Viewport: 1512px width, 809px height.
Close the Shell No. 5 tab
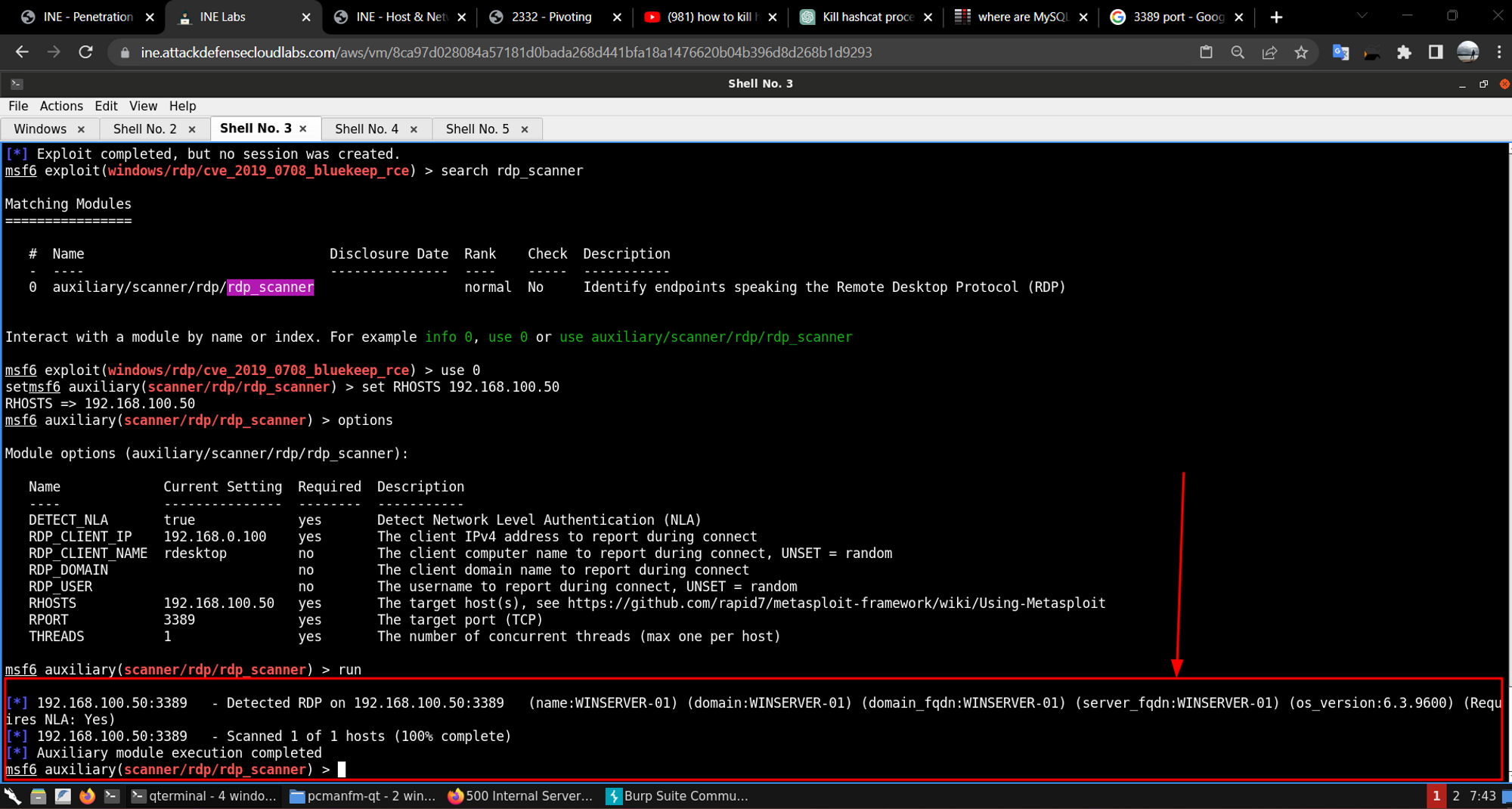525,129
